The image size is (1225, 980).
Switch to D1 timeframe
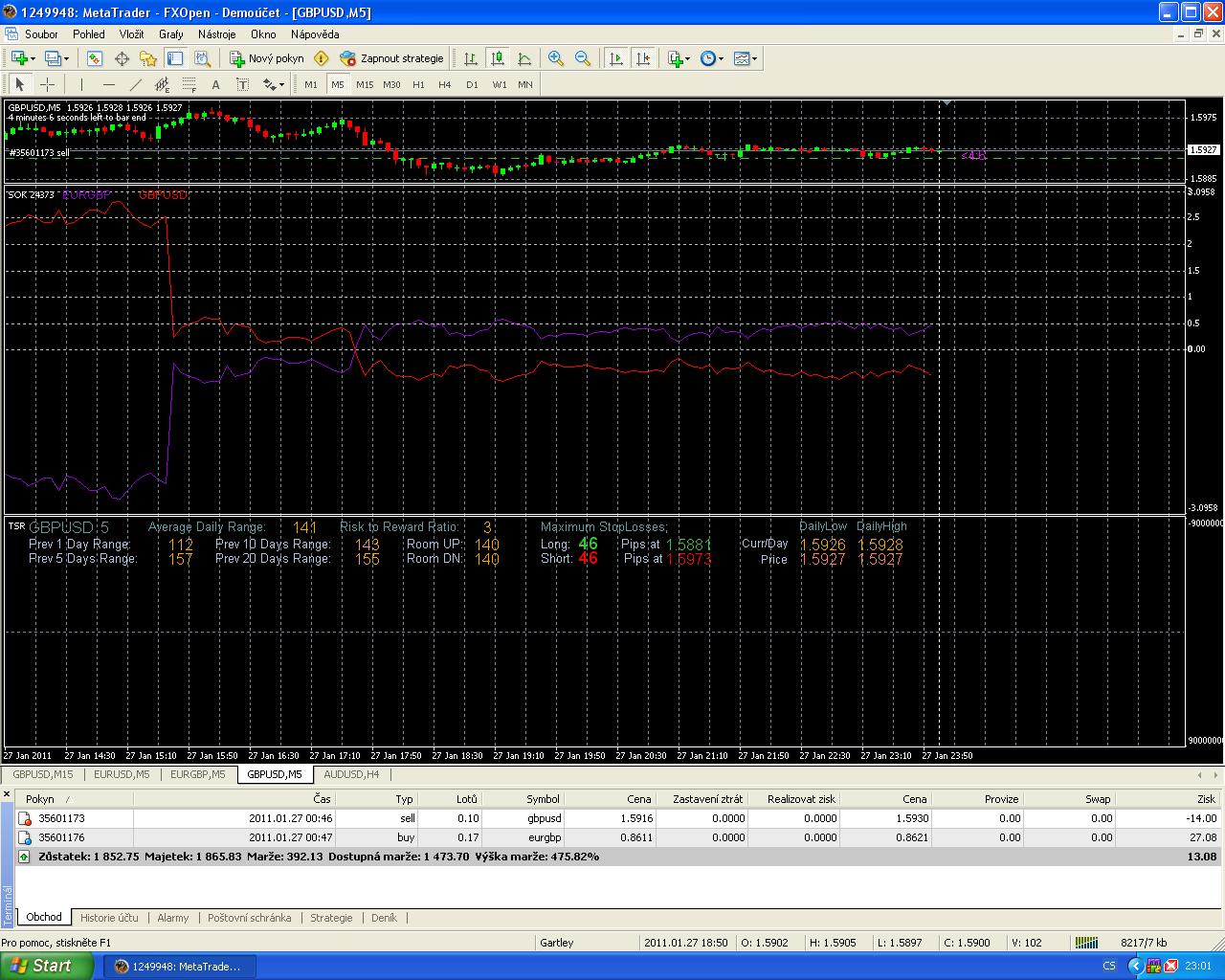tap(472, 84)
